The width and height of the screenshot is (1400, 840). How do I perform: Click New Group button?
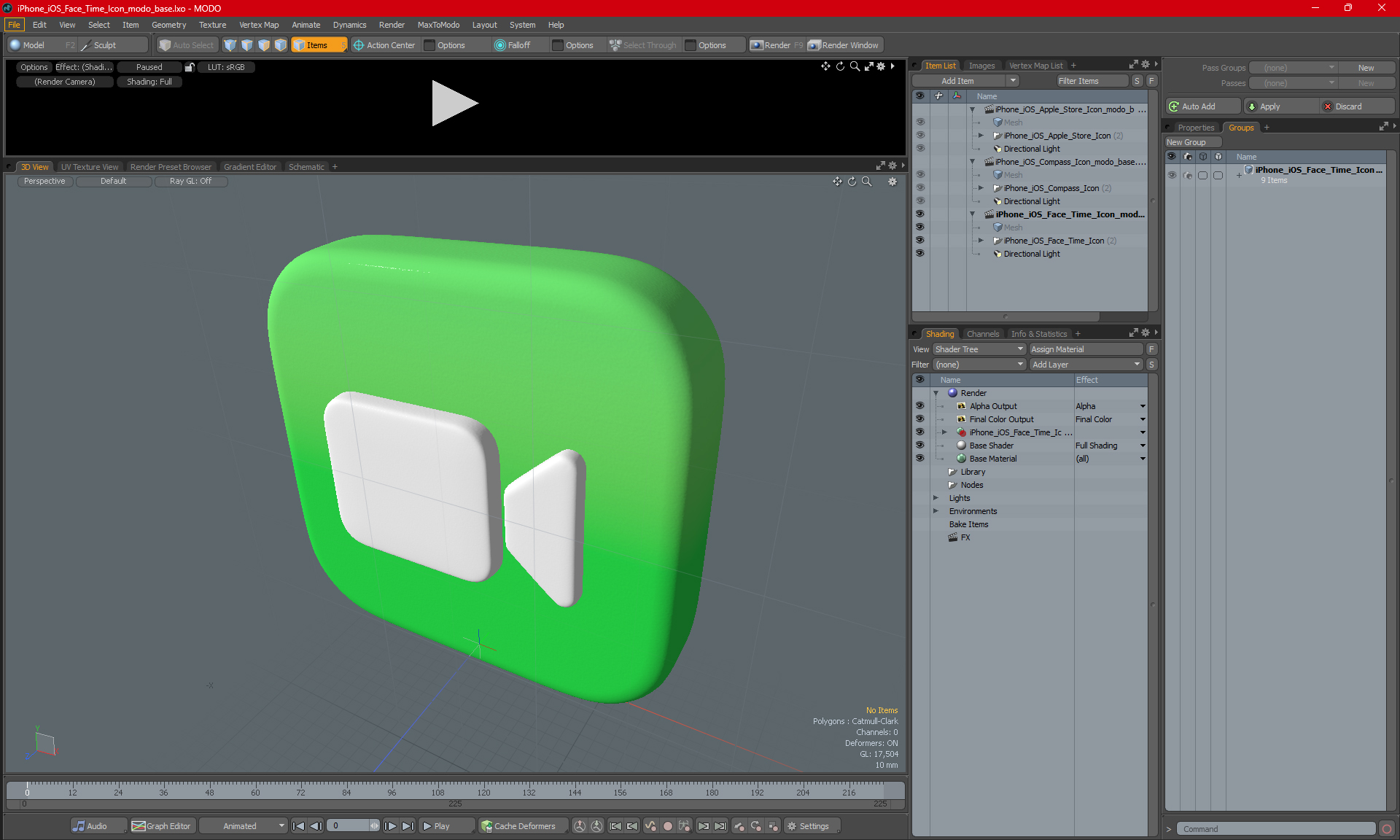[x=1192, y=142]
